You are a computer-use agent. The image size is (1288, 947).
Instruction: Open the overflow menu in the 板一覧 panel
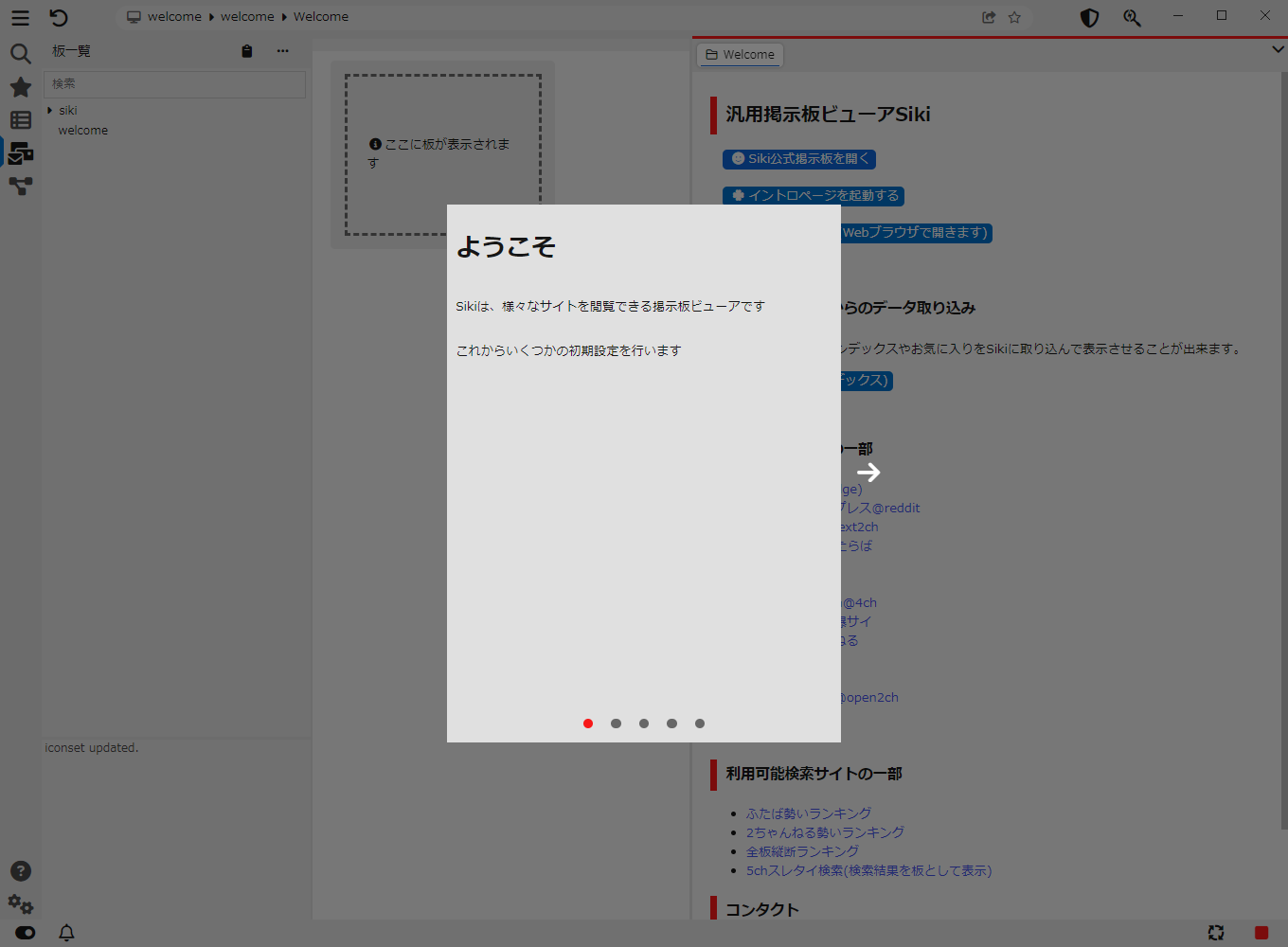pos(282,51)
